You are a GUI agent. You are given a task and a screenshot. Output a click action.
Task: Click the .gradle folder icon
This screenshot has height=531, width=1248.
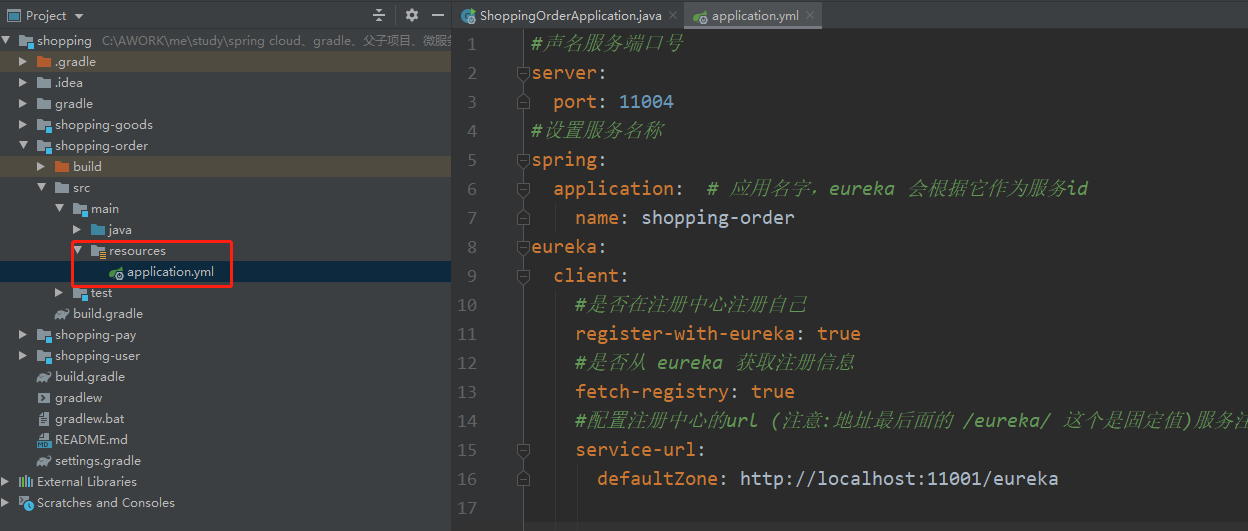44,62
